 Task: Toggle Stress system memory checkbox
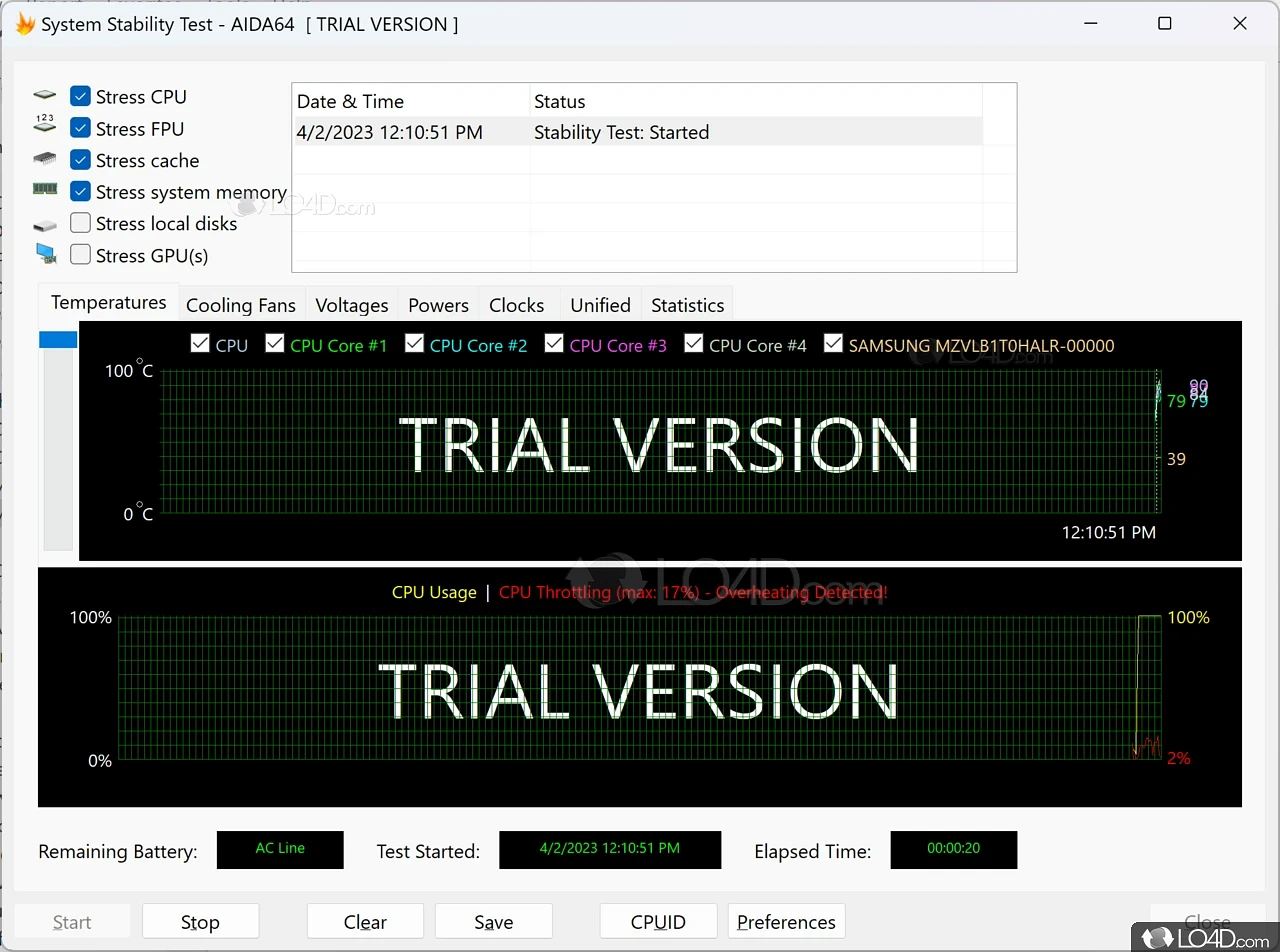[81, 191]
